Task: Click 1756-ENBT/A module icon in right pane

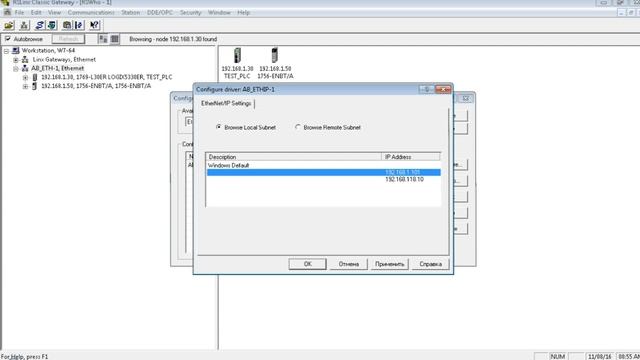Action: [275, 56]
